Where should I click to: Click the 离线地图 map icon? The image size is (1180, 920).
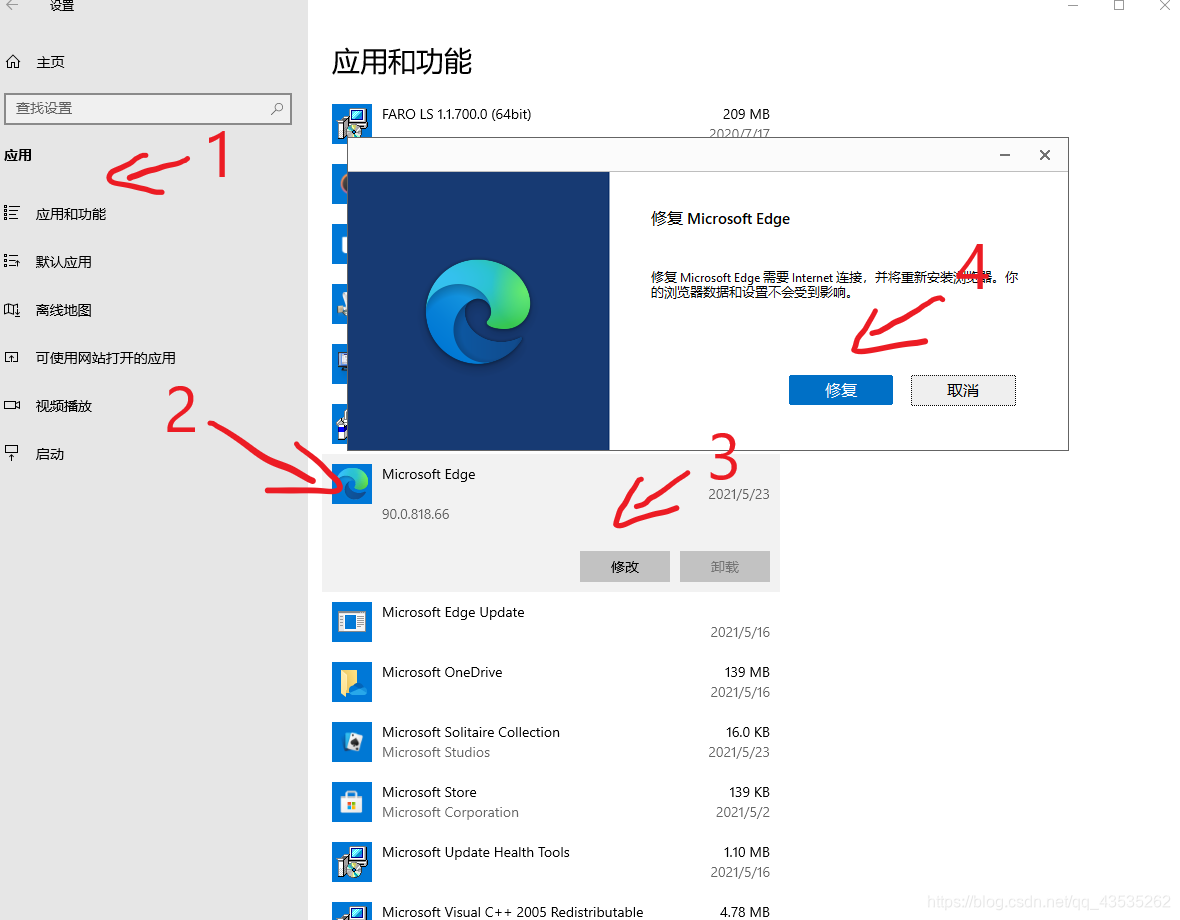pos(11,309)
